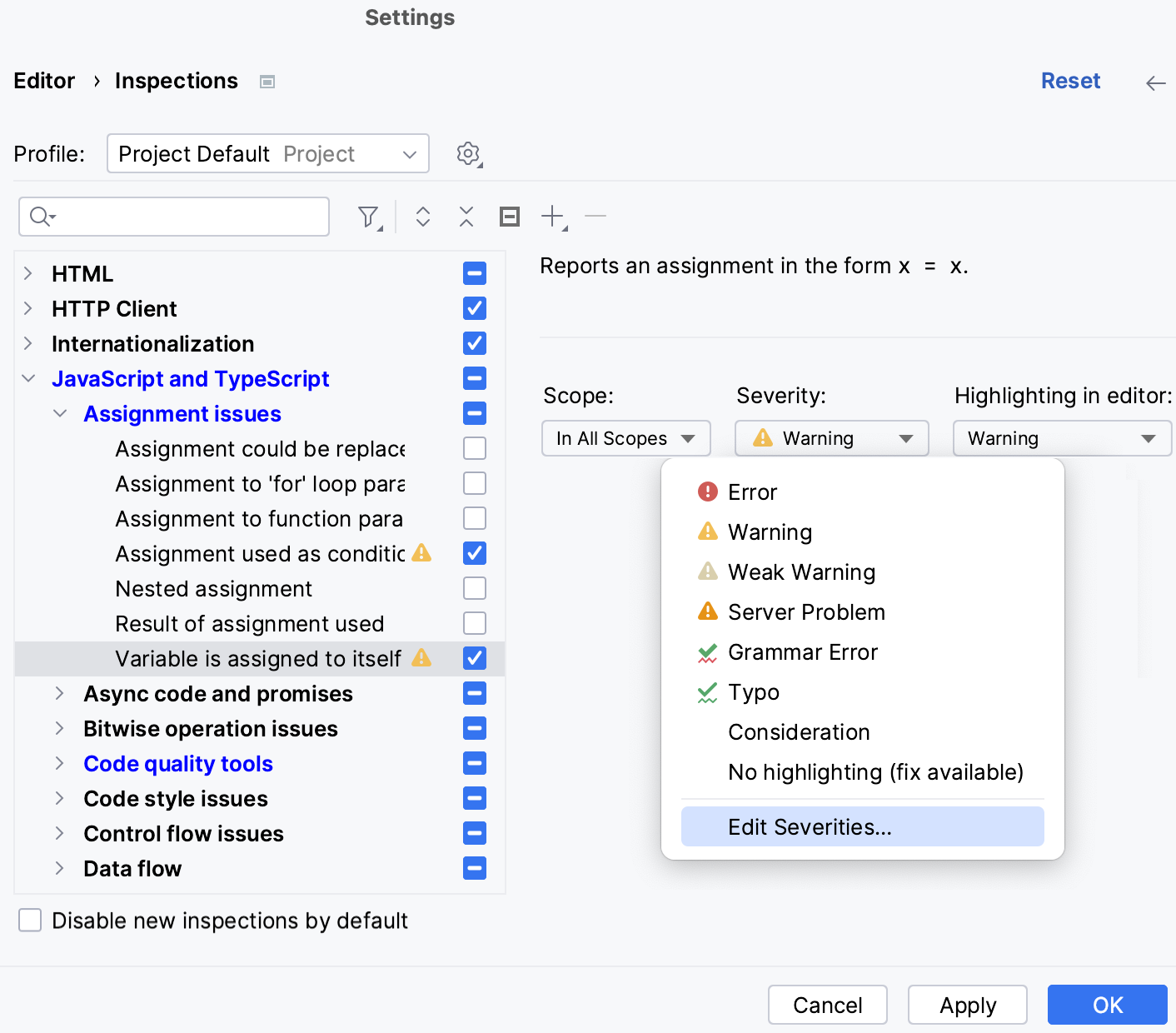Click the search magnifier in the search field
1176x1033 pixels.
click(x=40, y=216)
